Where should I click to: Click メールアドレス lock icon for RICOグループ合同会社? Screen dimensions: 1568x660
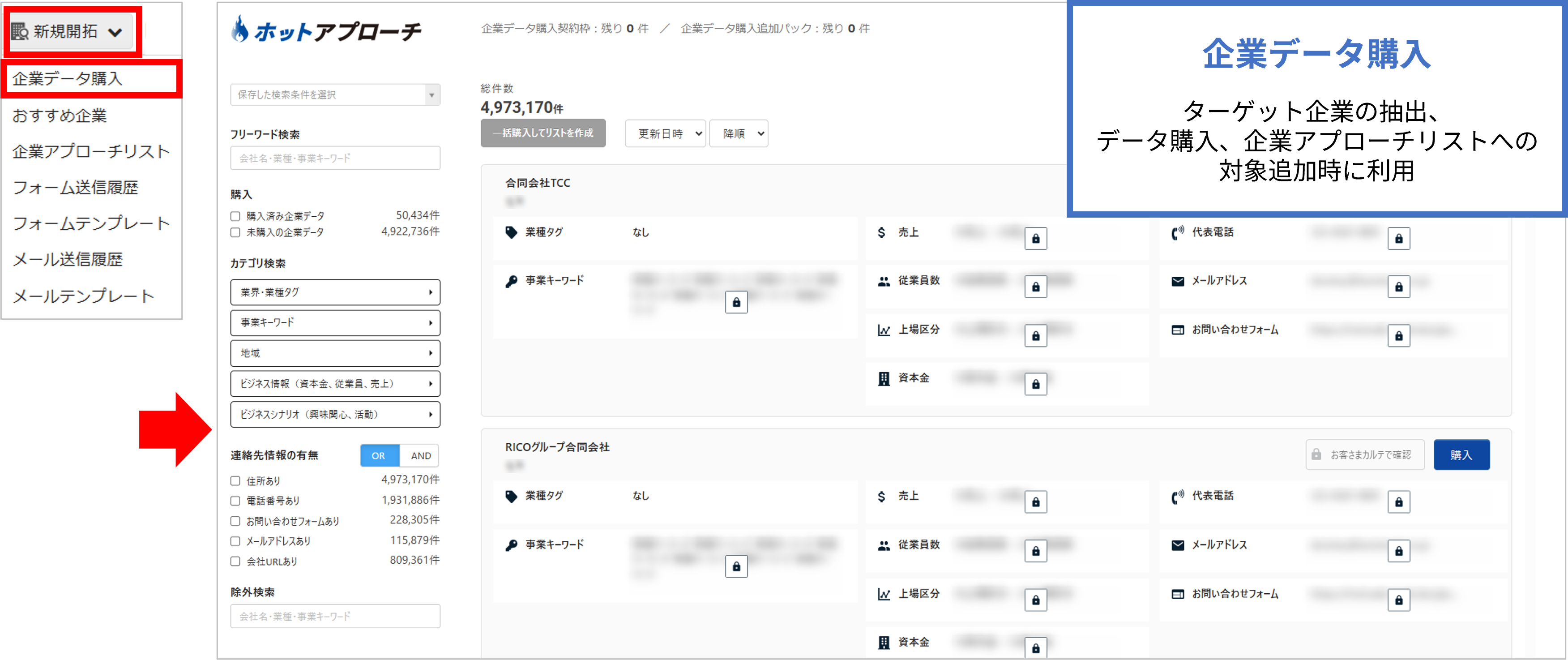pos(1399,551)
